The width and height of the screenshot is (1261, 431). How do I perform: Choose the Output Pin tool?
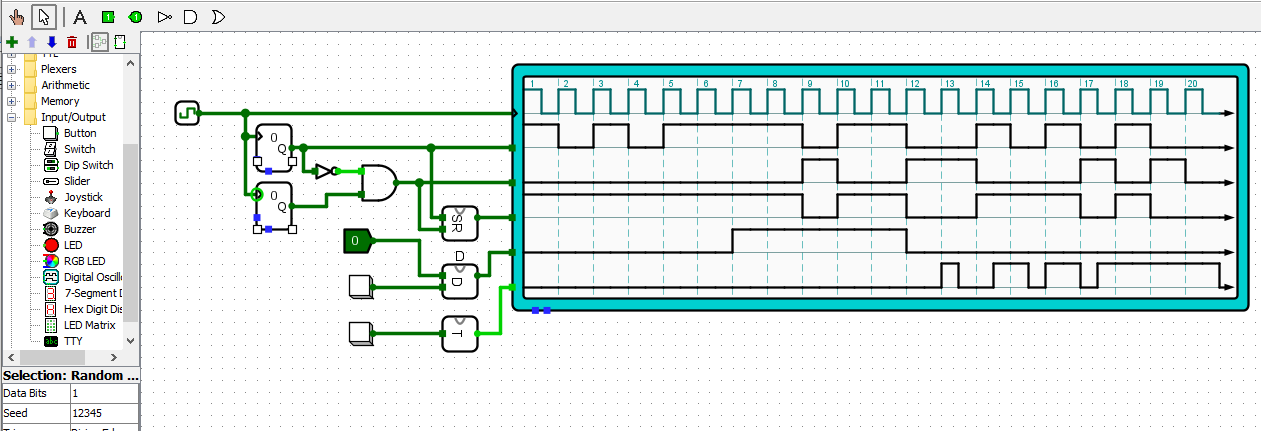tap(136, 16)
